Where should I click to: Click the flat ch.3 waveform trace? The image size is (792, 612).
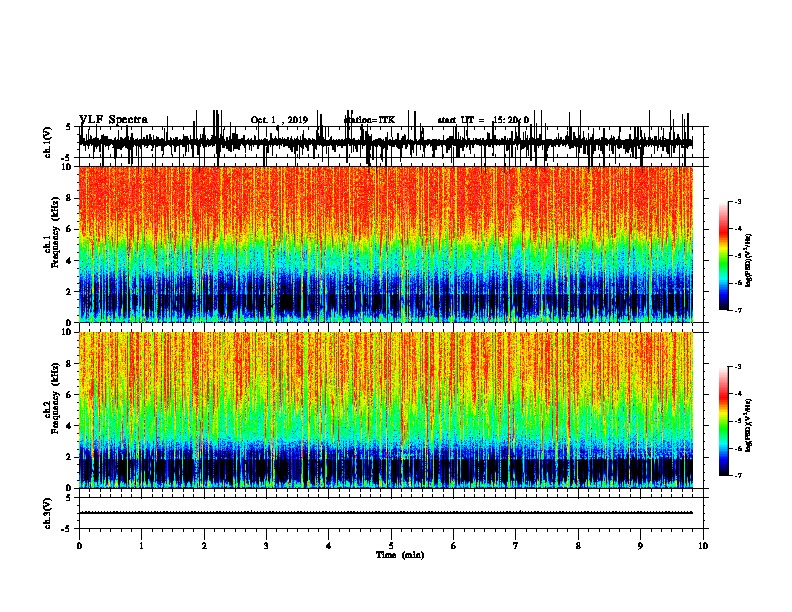(x=385, y=513)
